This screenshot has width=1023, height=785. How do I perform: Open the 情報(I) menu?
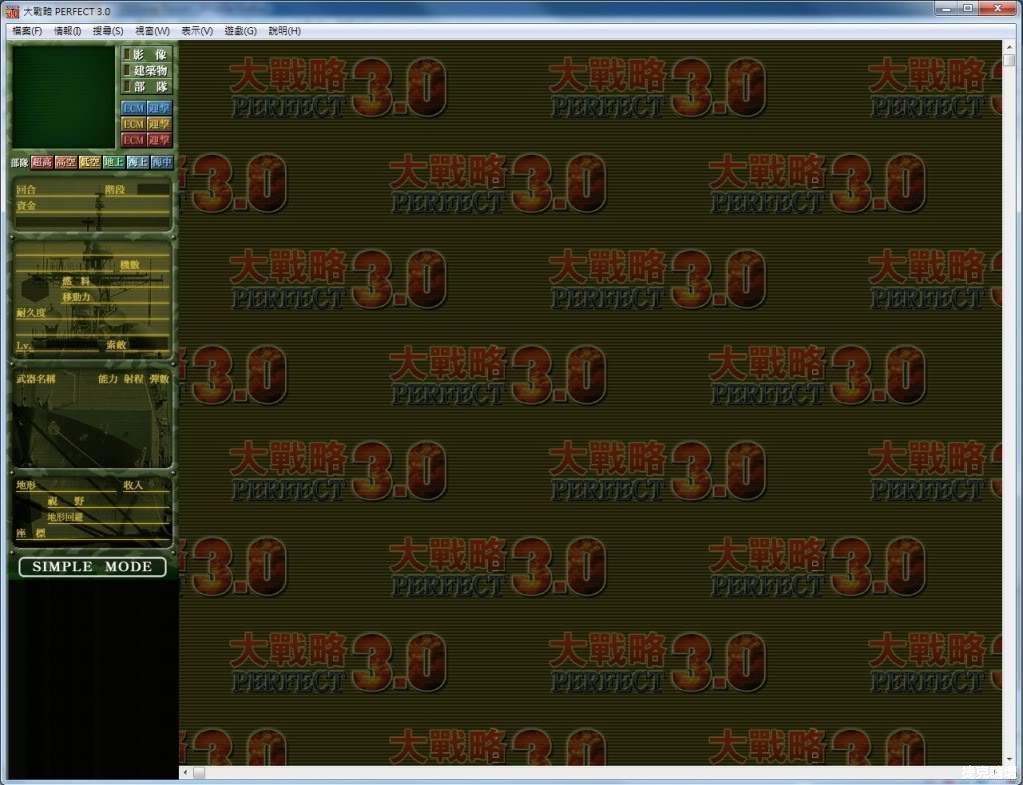[x=67, y=31]
